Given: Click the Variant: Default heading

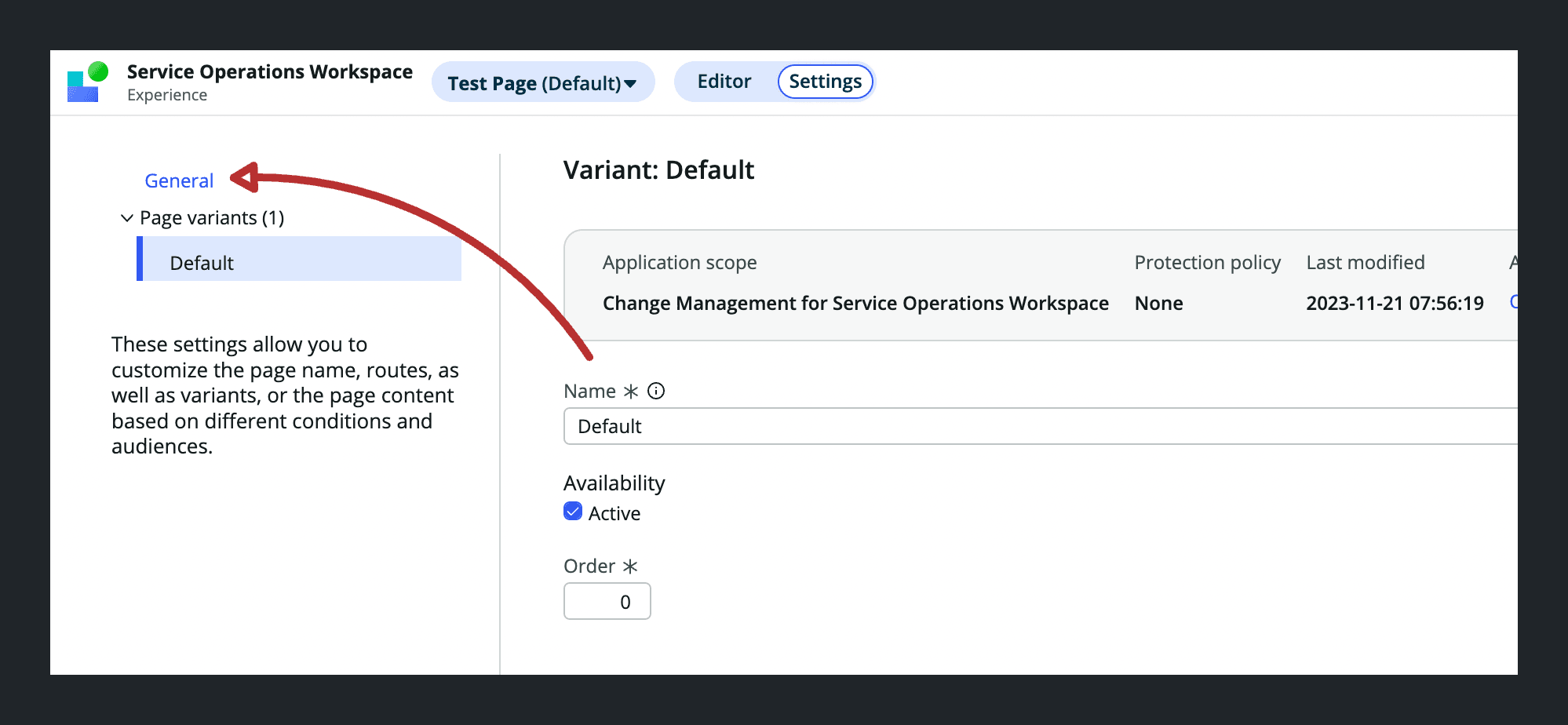Looking at the screenshot, I should point(658,169).
